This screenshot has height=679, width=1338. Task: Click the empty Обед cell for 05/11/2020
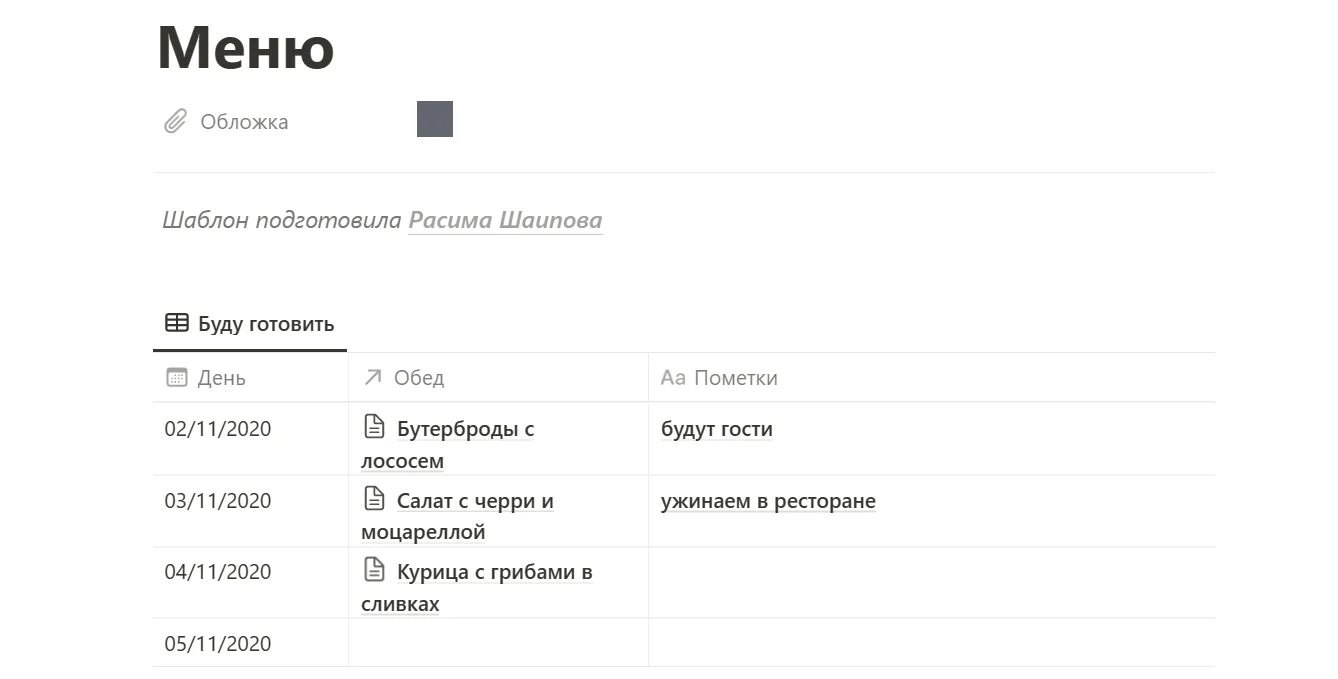click(498, 643)
